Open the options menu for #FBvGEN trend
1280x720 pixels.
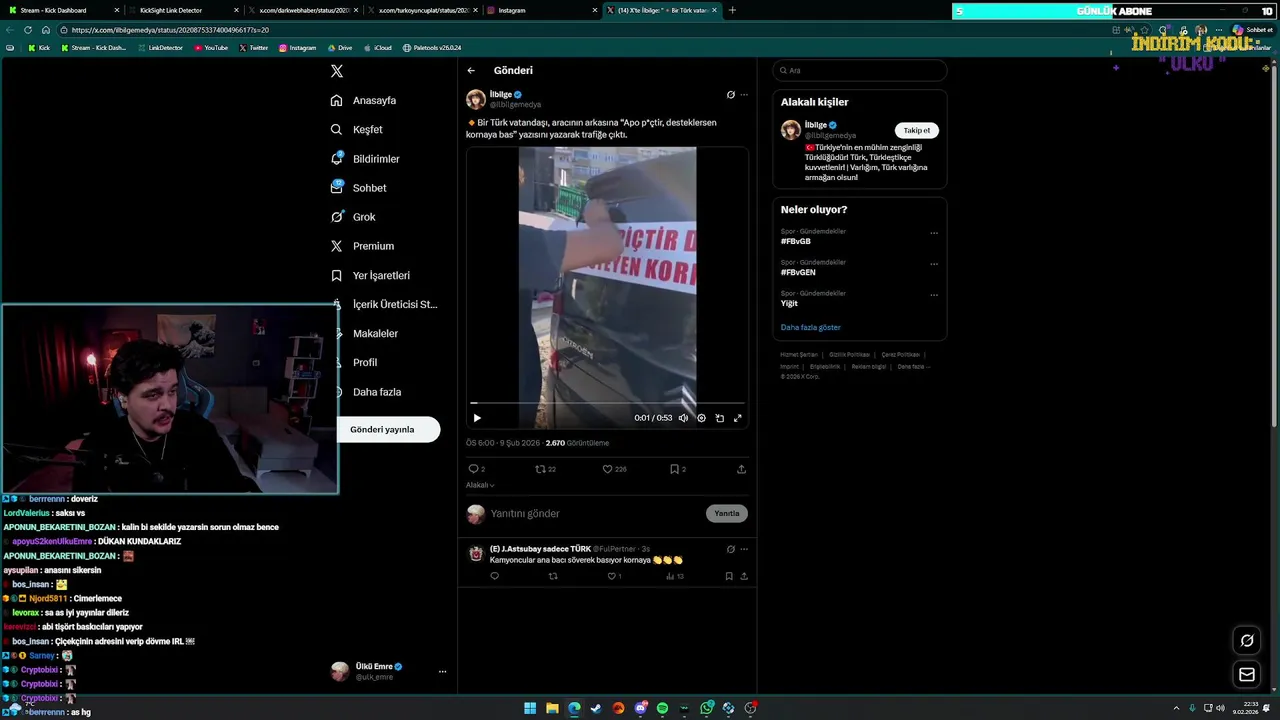tap(934, 264)
